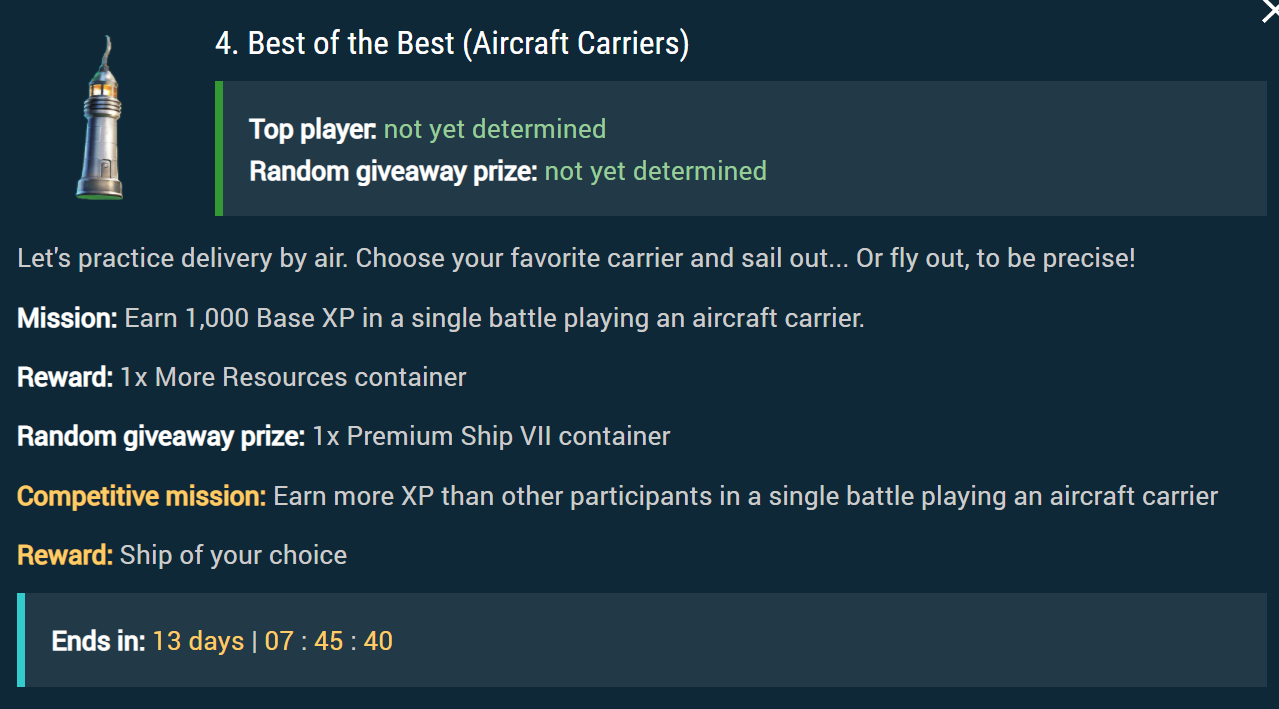Click the "Ship of your choice" reward
This screenshot has height=709, width=1279.
[x=233, y=555]
